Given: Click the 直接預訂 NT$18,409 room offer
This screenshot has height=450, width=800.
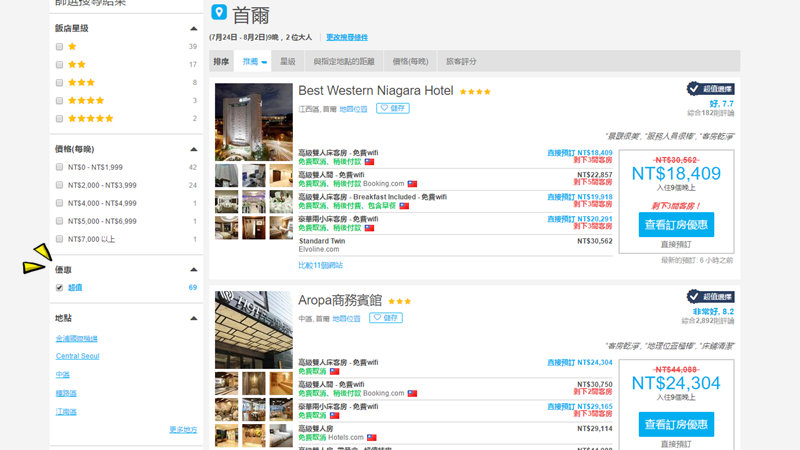Looking at the screenshot, I should [x=580, y=153].
